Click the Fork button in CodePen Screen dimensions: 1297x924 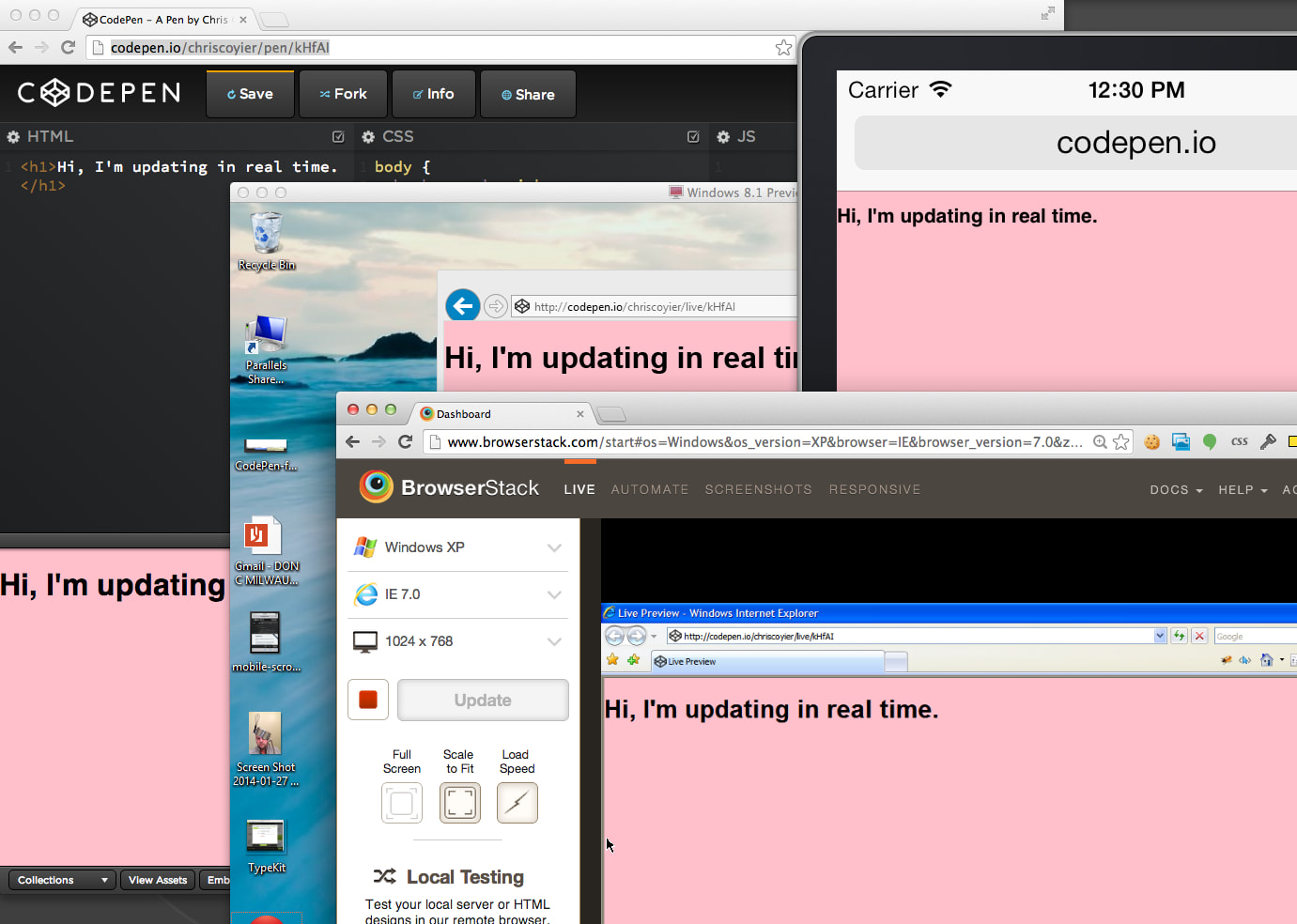point(343,94)
